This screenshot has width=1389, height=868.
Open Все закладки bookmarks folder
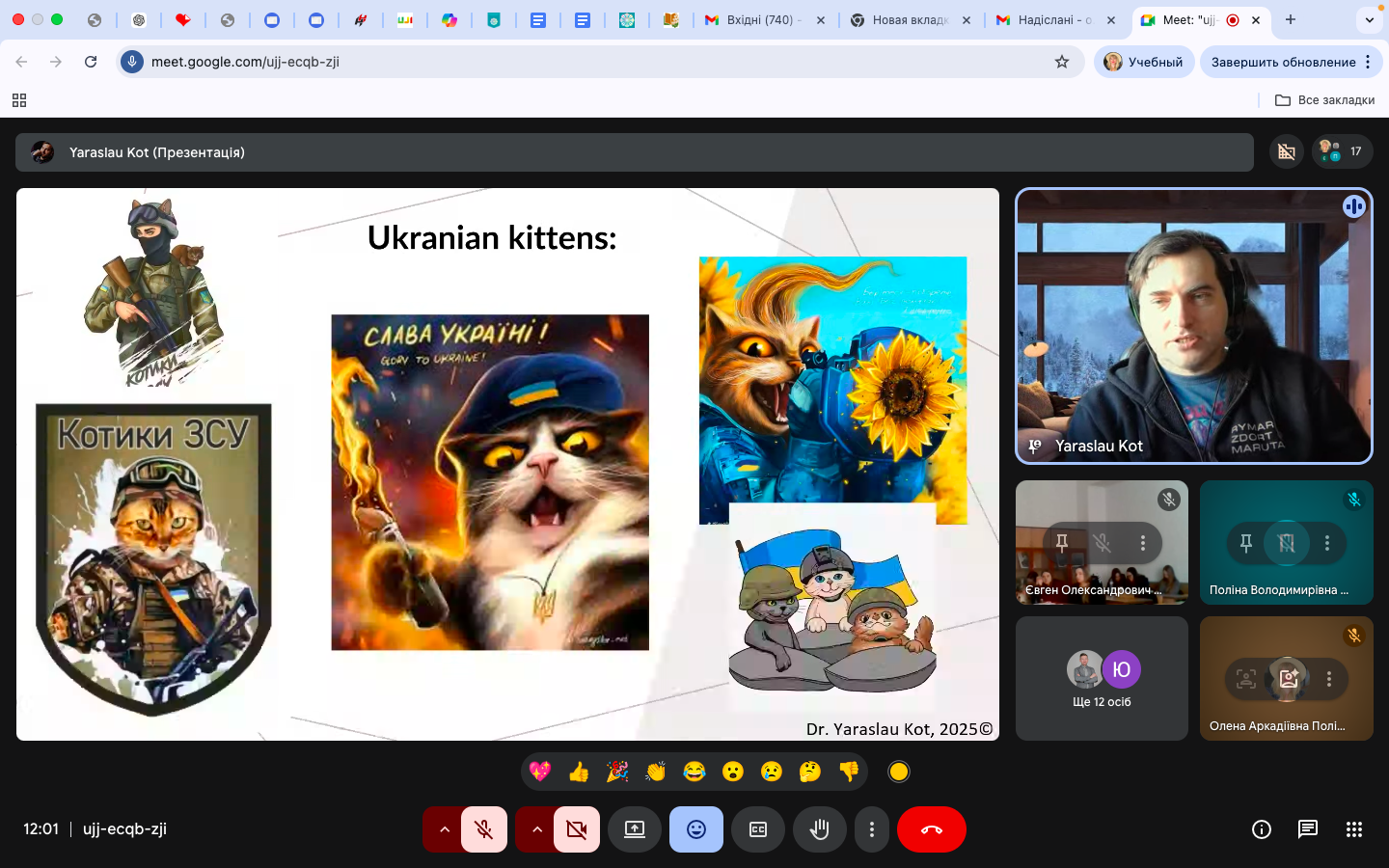pos(1324,100)
